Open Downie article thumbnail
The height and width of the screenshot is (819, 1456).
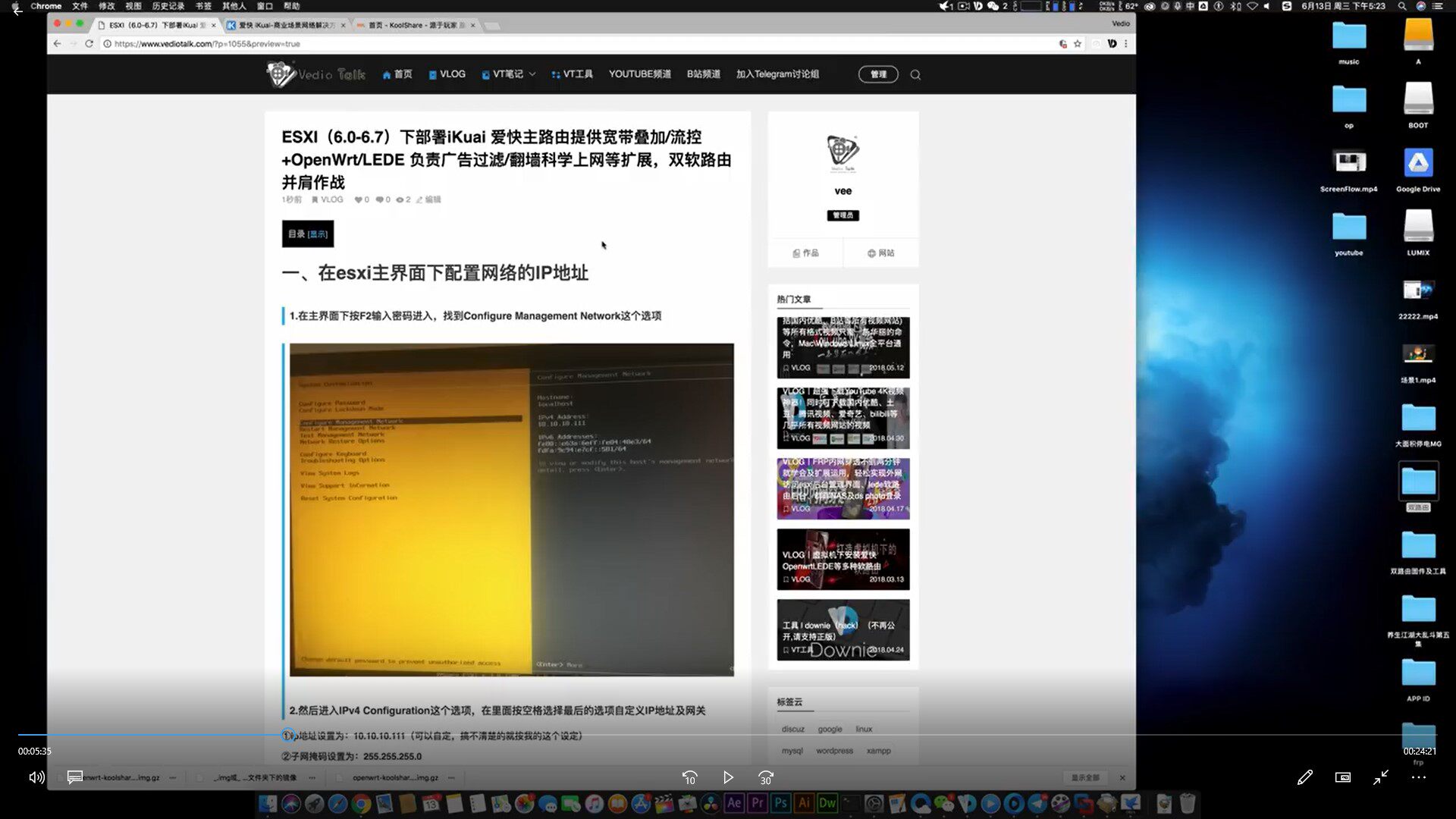click(843, 630)
